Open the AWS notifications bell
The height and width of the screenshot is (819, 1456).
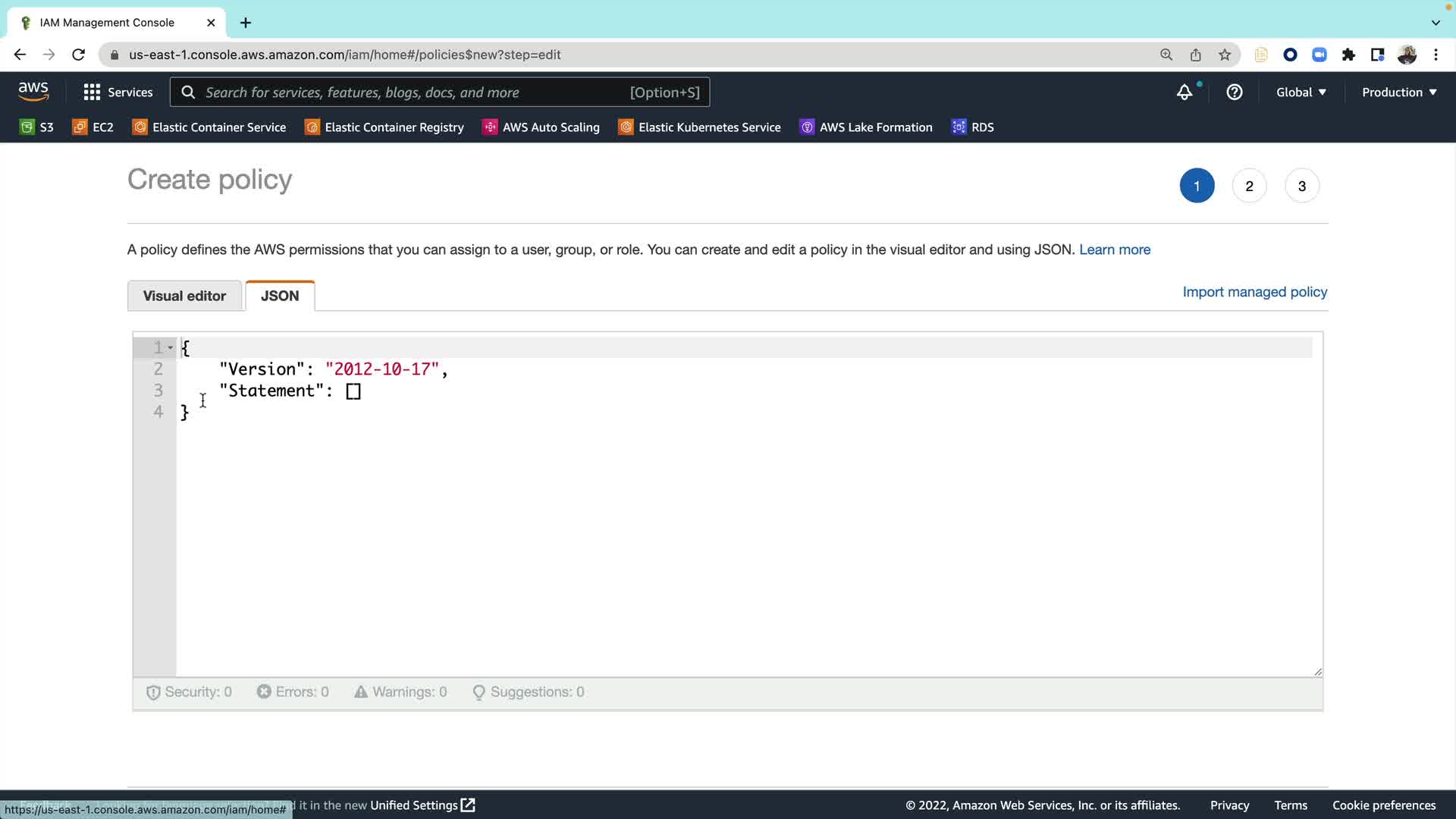[1184, 93]
